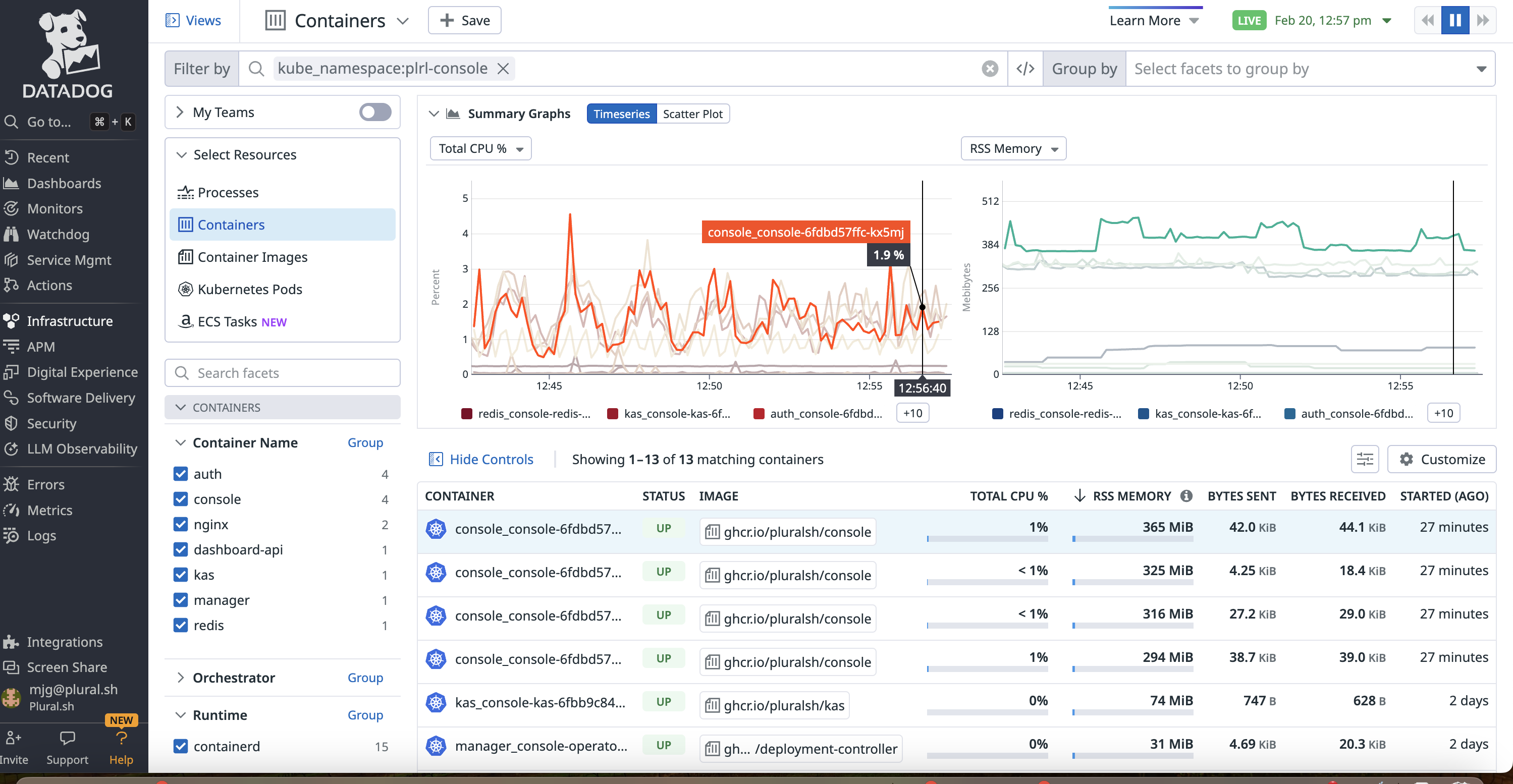Click Hide Controls link
The image size is (1513, 784).
(x=481, y=459)
